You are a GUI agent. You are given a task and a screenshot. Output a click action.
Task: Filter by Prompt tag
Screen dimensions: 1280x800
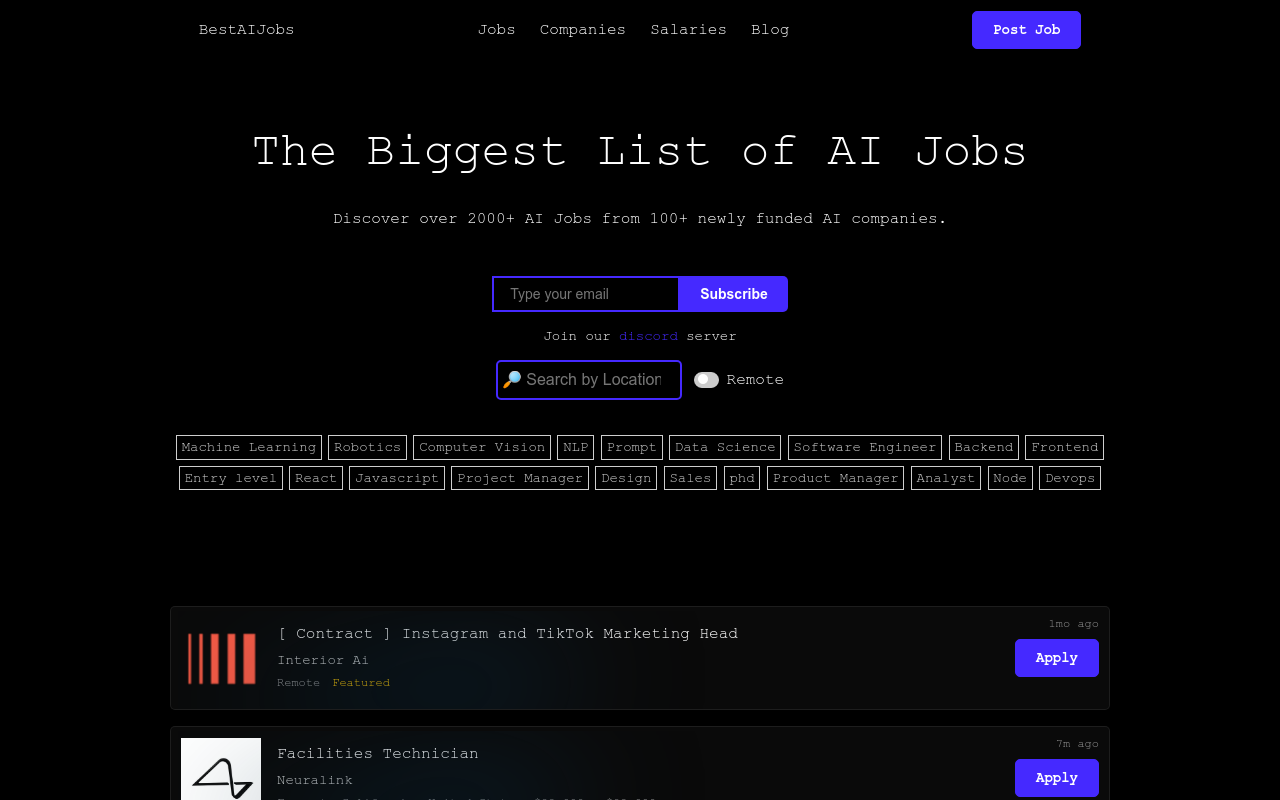632,447
